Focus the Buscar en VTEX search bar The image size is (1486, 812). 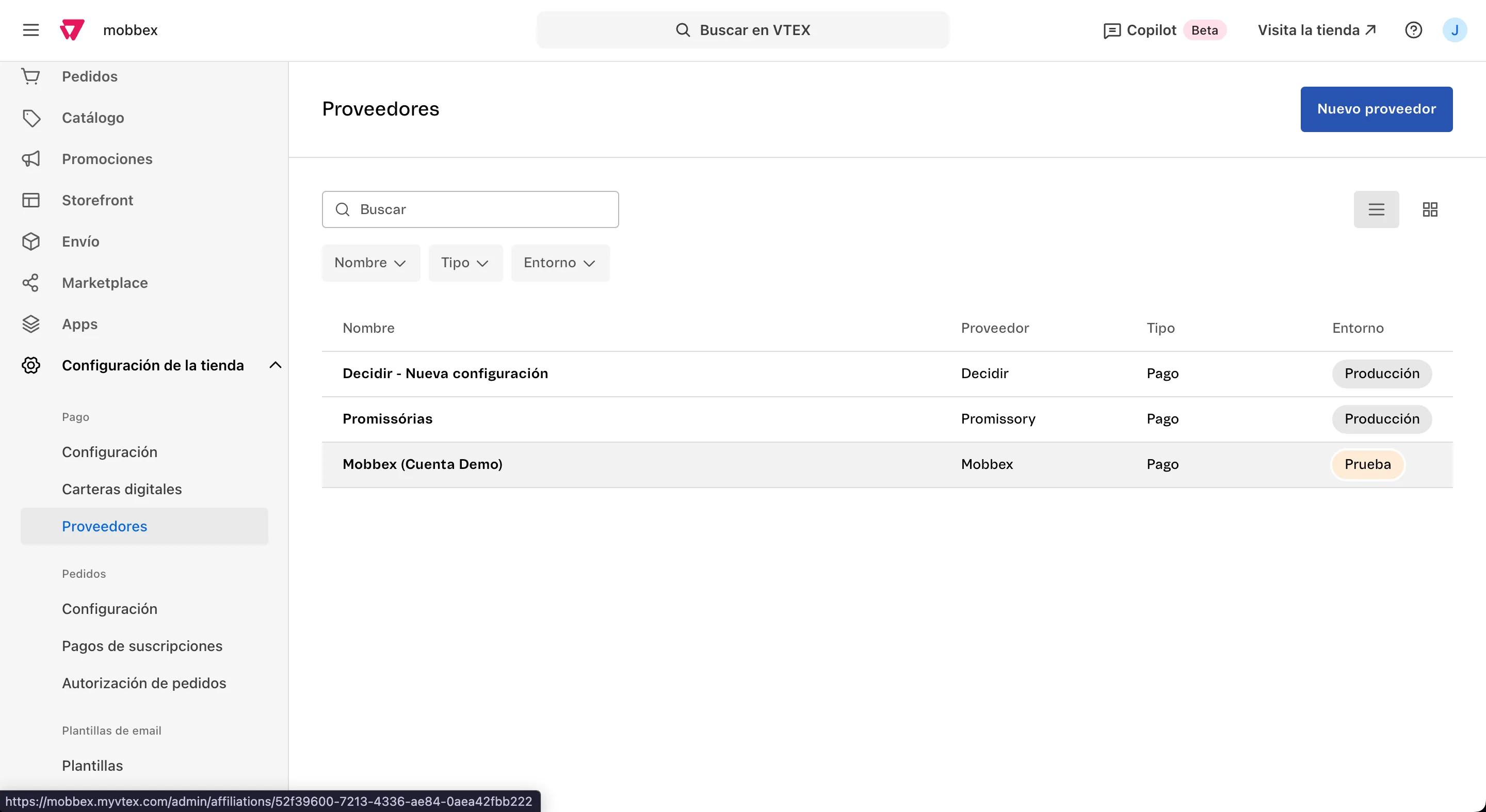coord(743,30)
